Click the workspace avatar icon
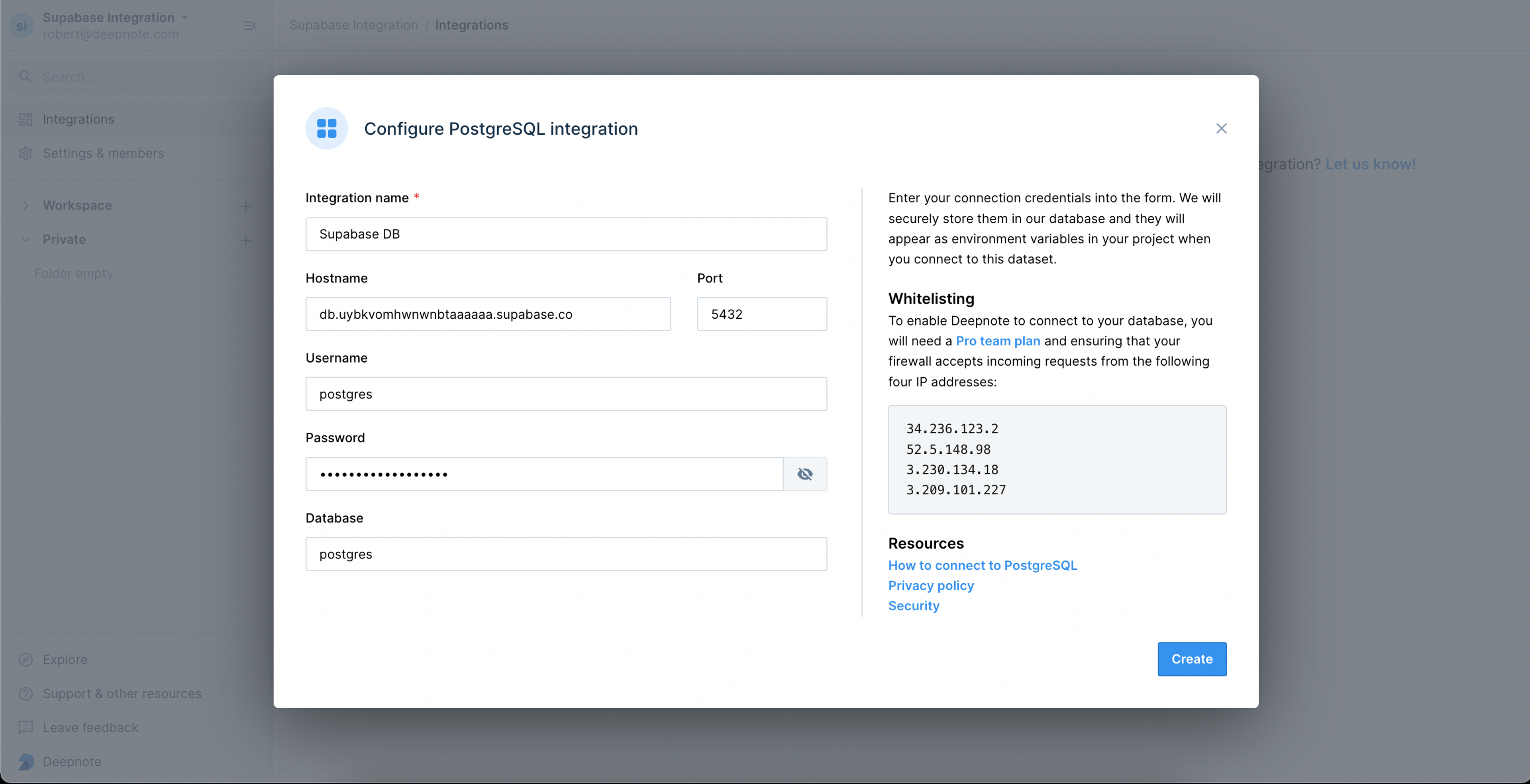 (22, 25)
